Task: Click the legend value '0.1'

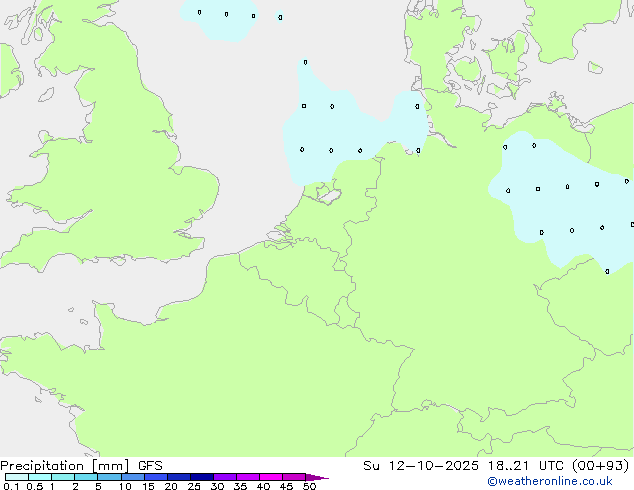Action: [11, 486]
